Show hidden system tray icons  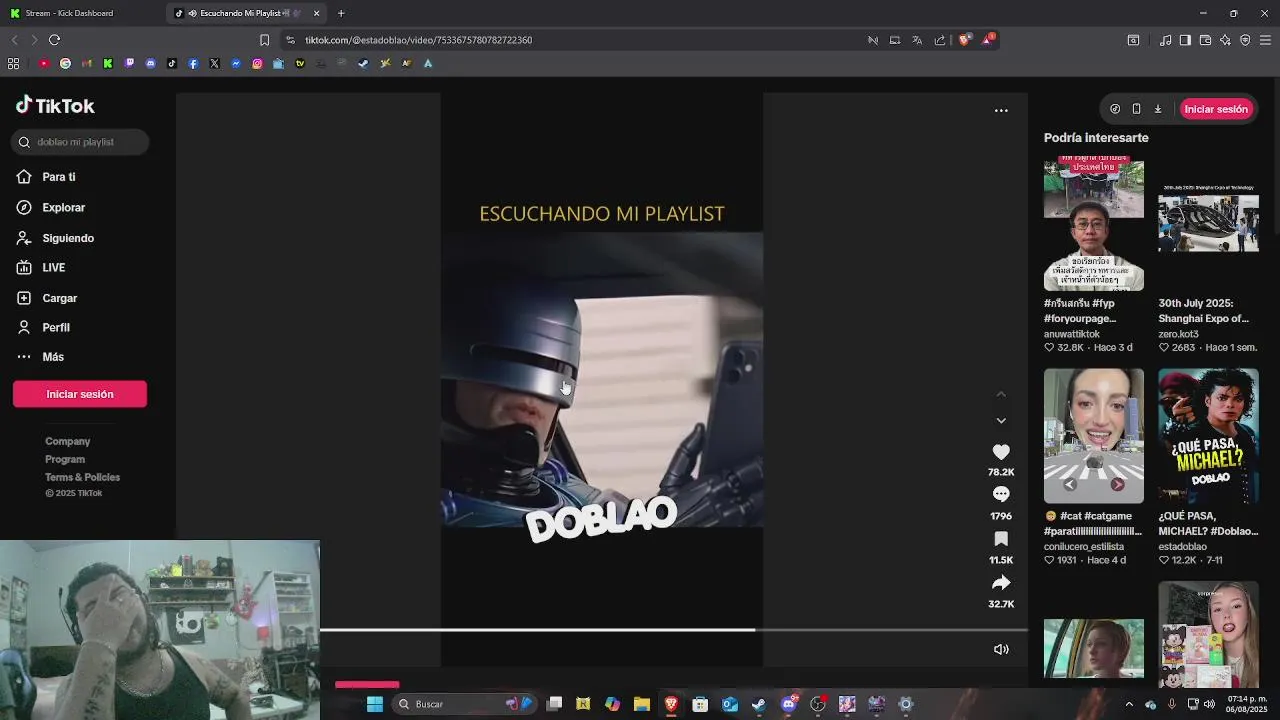[x=1129, y=704]
